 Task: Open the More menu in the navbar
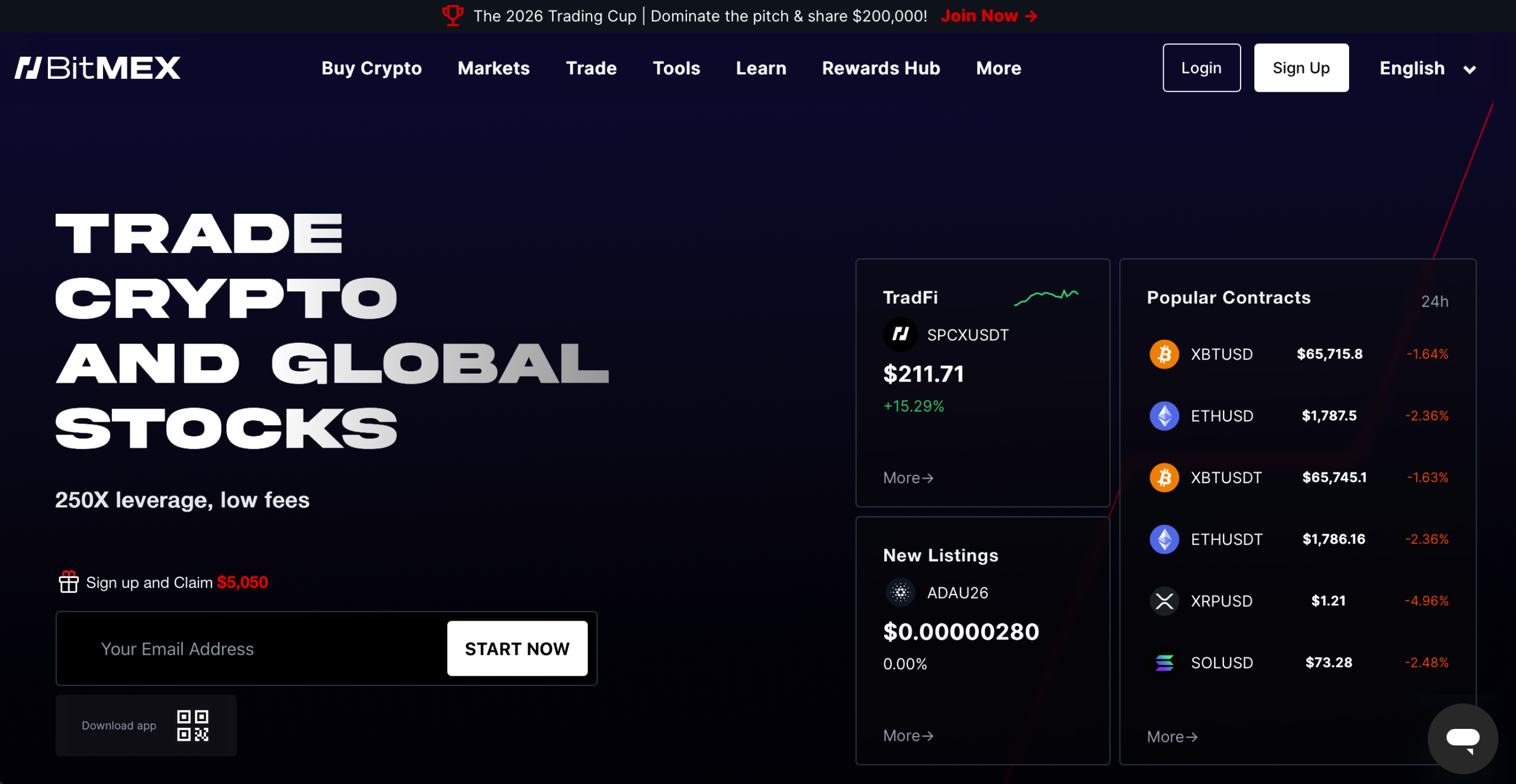[x=998, y=68]
